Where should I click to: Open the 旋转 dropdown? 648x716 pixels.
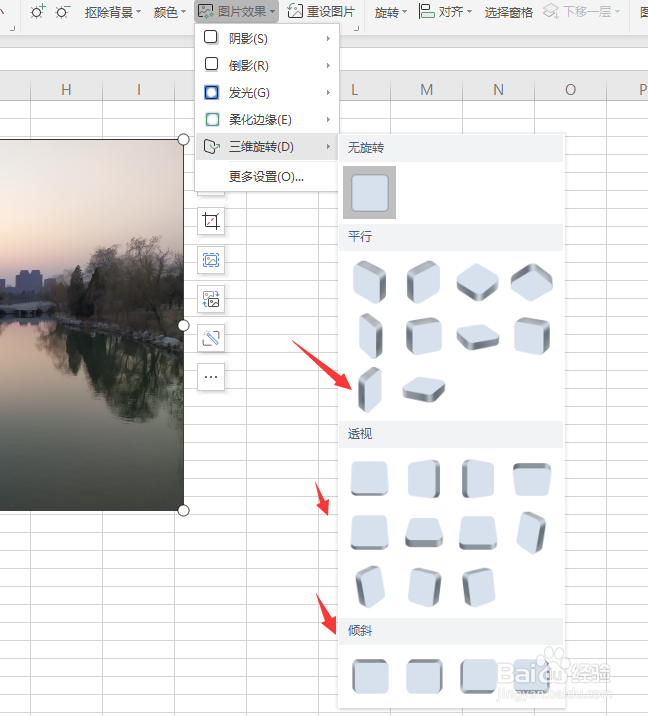(390, 12)
